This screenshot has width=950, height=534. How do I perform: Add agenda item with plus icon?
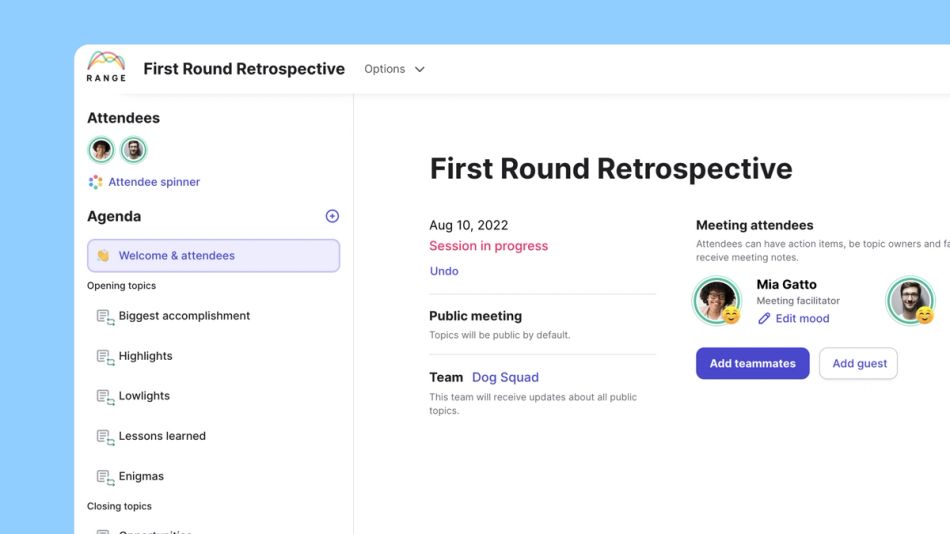coord(332,216)
